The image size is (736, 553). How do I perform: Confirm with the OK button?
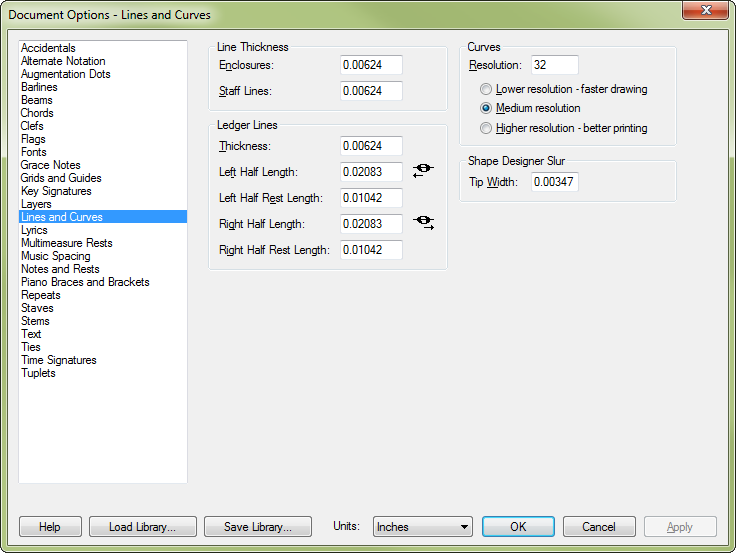click(518, 527)
